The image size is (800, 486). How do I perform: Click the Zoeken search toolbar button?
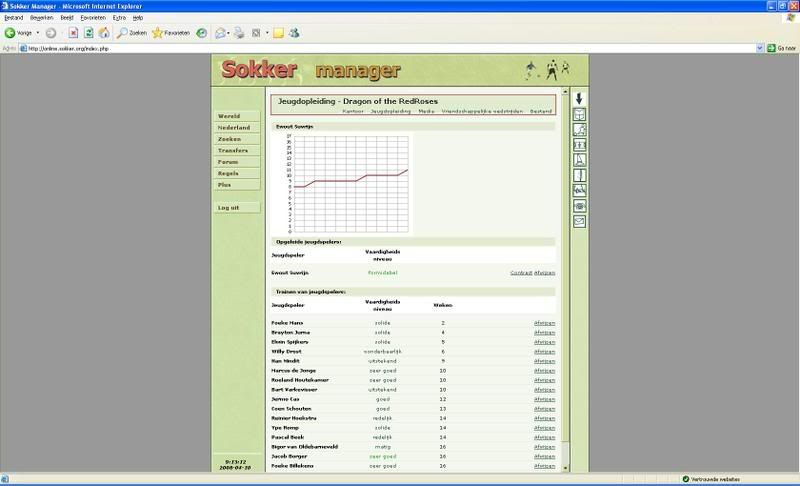point(132,33)
